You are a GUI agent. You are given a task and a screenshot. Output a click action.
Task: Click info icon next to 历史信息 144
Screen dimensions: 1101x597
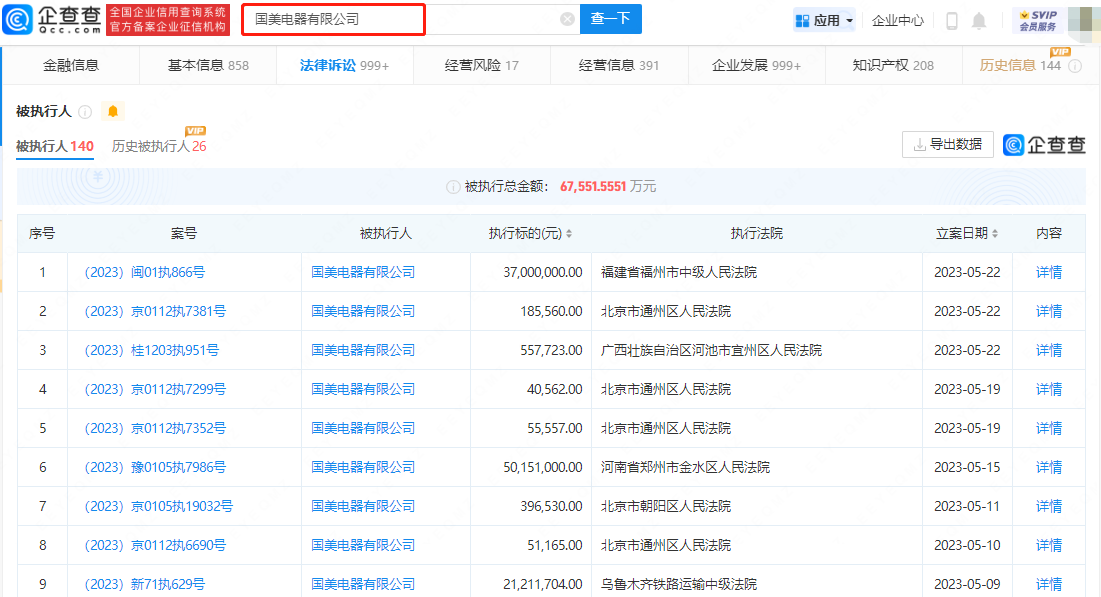1074,66
